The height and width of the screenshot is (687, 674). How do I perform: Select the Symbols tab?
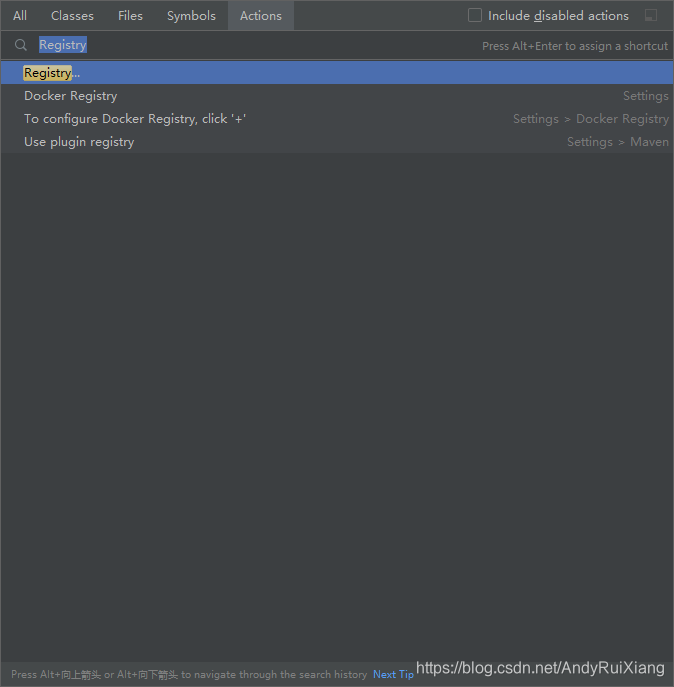191,16
